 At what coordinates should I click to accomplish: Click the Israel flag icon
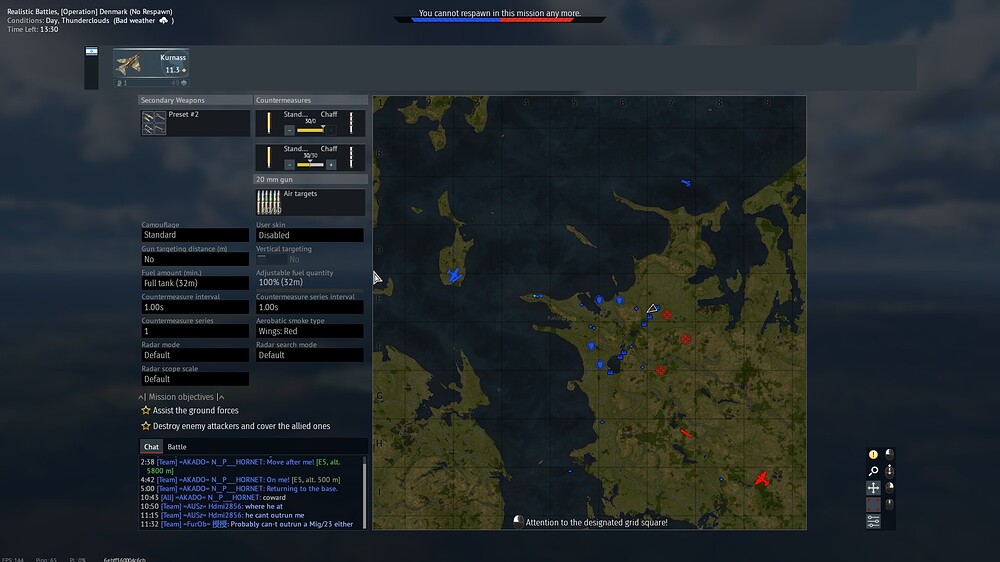tap(92, 51)
